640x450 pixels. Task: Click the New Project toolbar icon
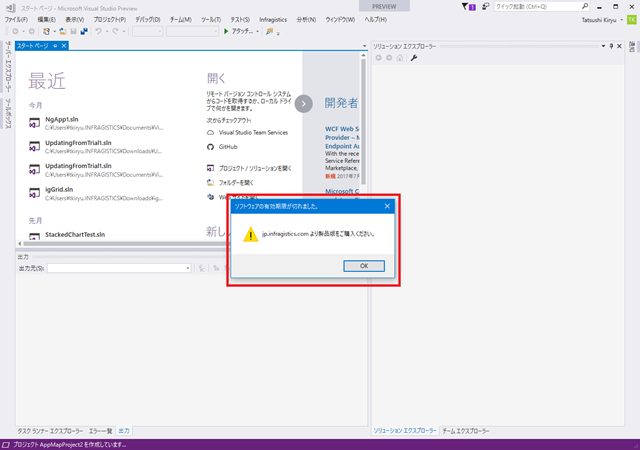(x=47, y=31)
